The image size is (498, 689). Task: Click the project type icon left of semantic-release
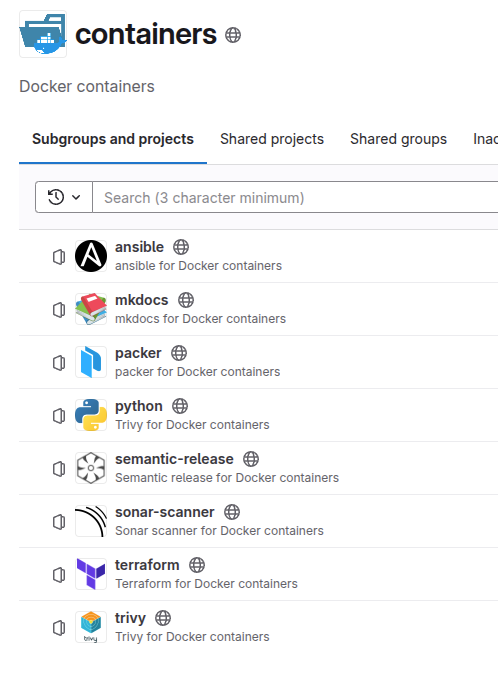pos(59,468)
